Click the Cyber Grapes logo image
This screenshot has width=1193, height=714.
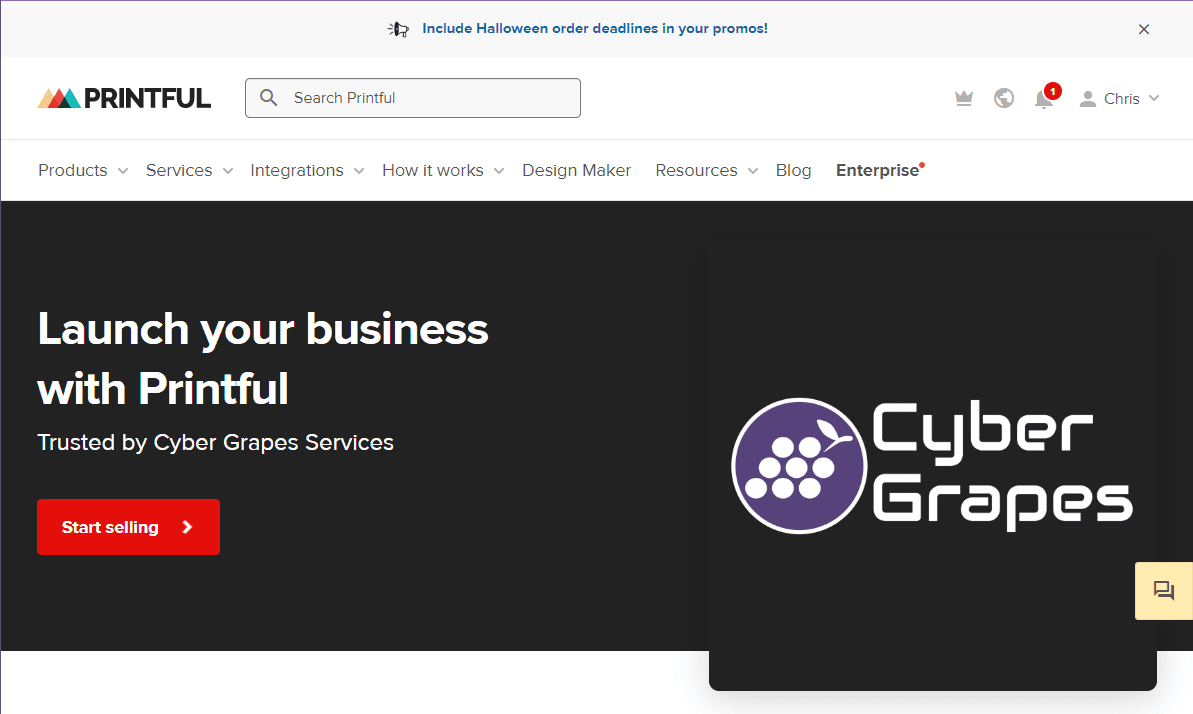(x=932, y=465)
